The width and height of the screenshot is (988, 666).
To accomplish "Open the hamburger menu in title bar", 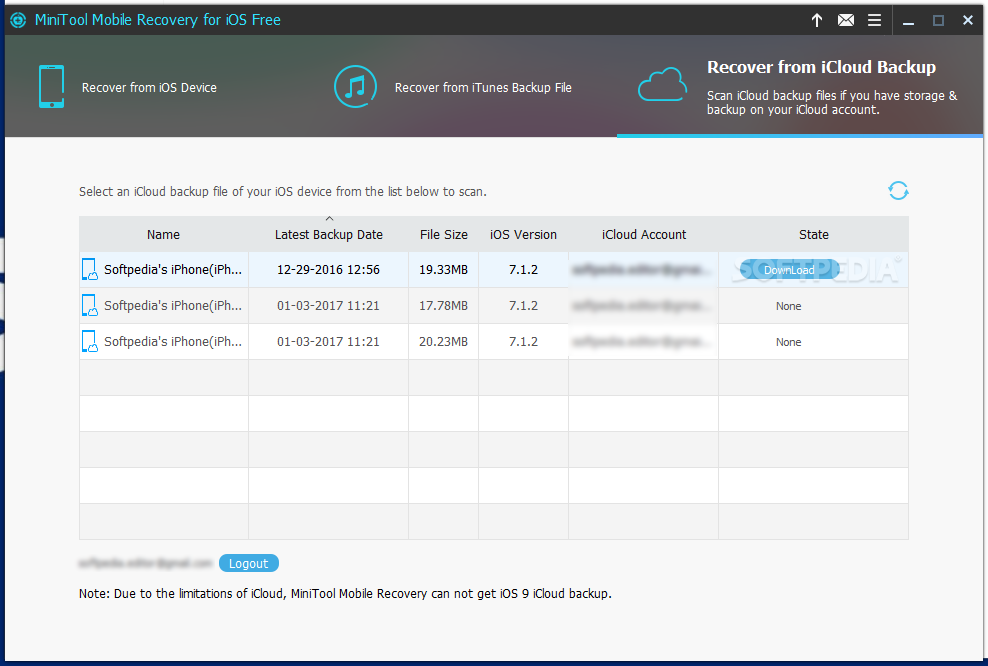I will (875, 20).
